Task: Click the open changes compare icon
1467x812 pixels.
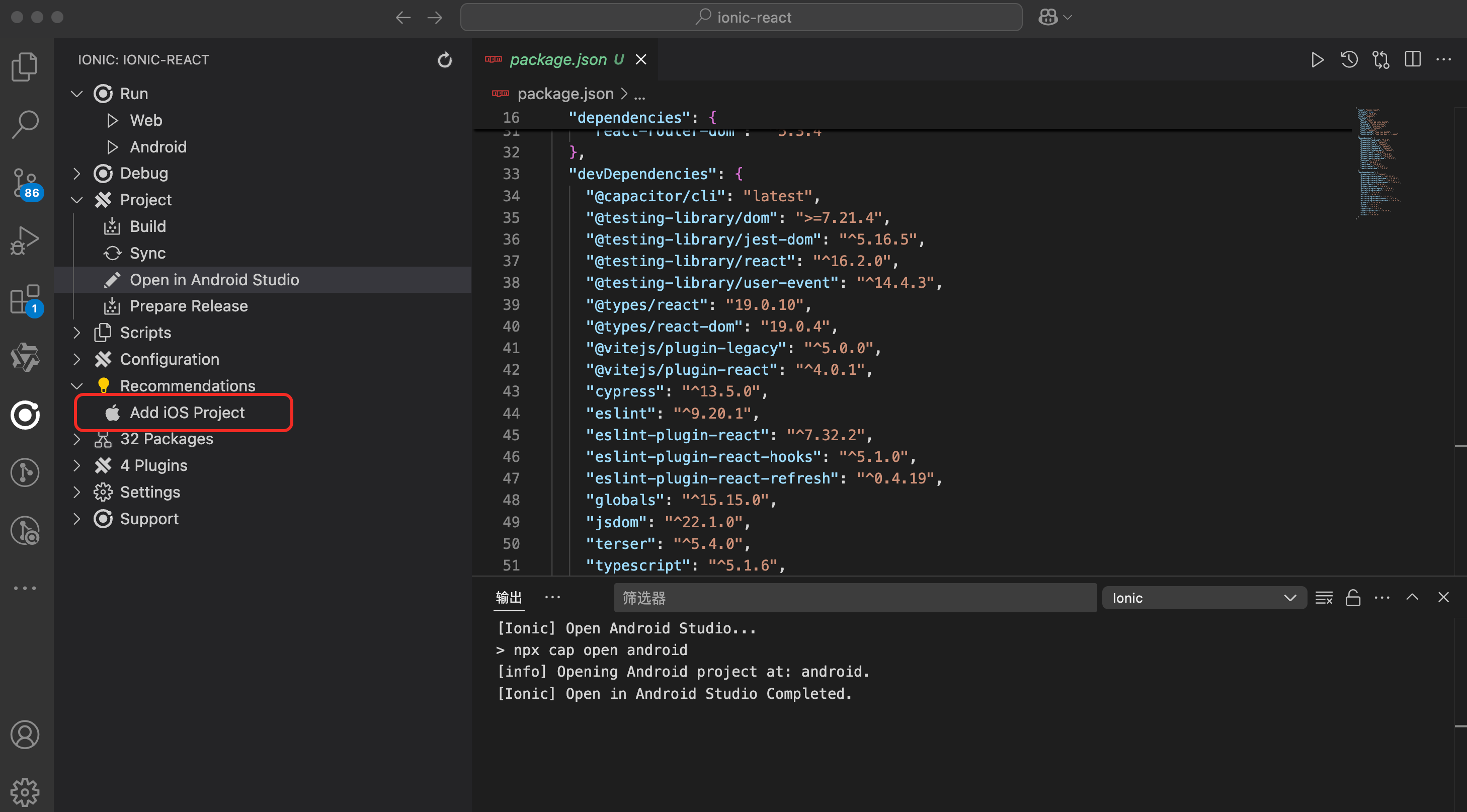Action: [x=1380, y=60]
